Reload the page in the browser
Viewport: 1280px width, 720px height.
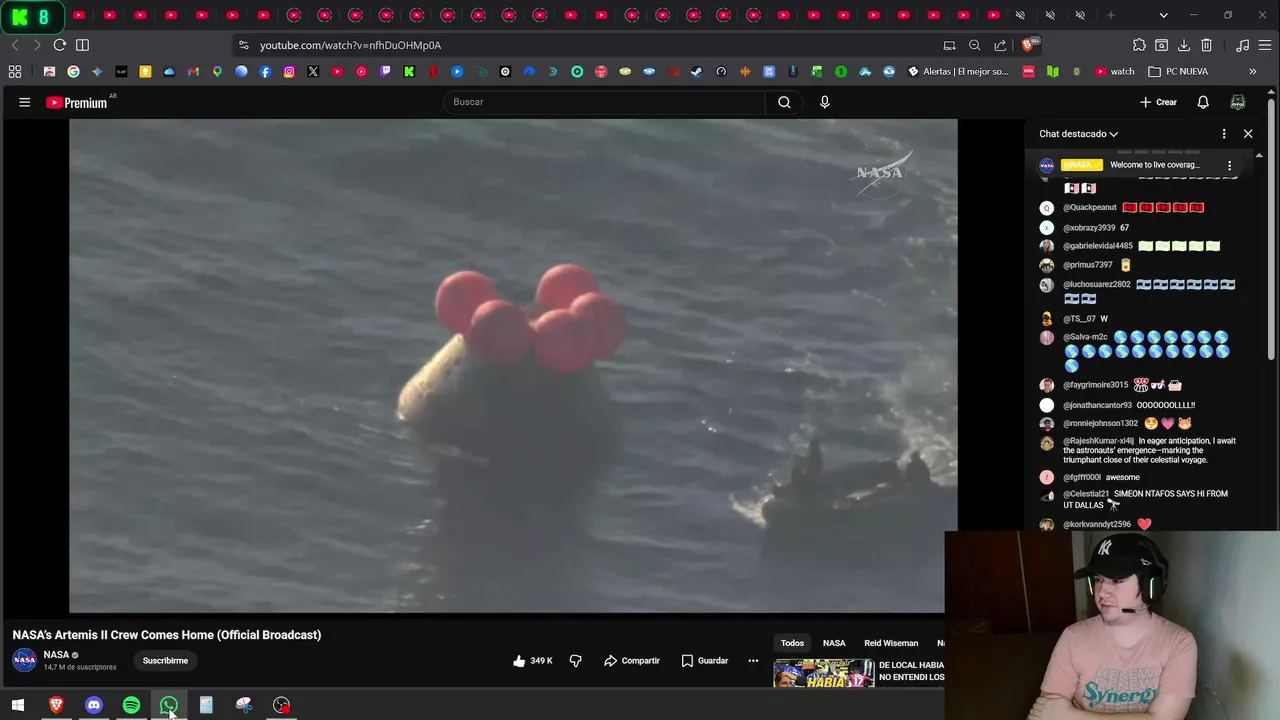point(60,45)
